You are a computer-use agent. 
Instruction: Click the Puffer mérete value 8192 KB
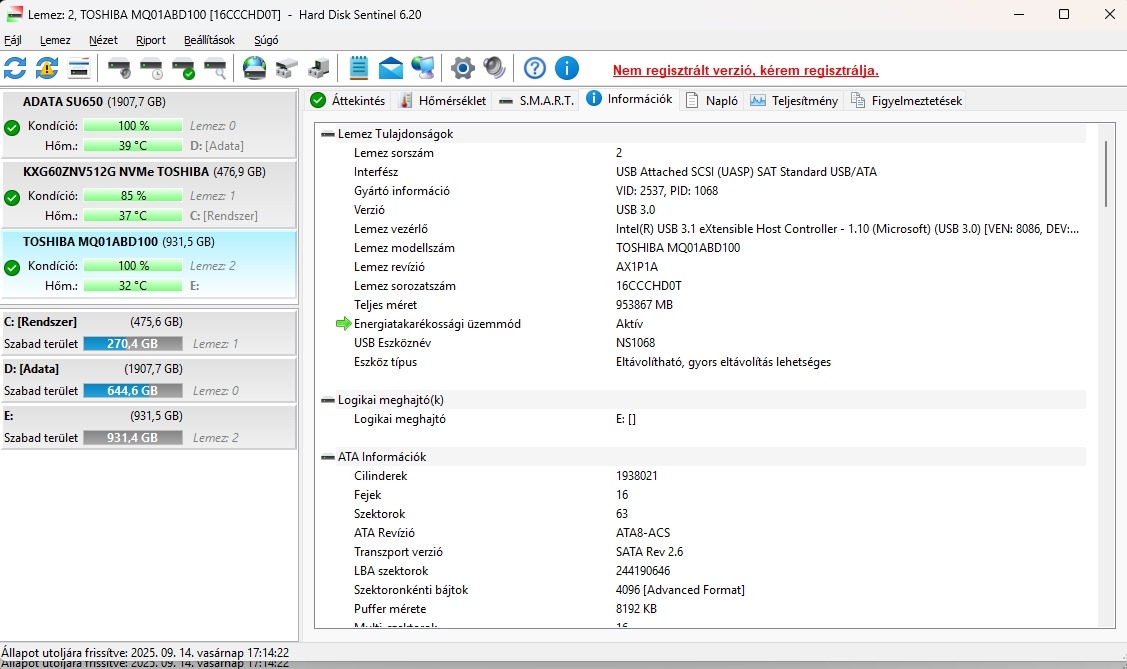coord(636,609)
